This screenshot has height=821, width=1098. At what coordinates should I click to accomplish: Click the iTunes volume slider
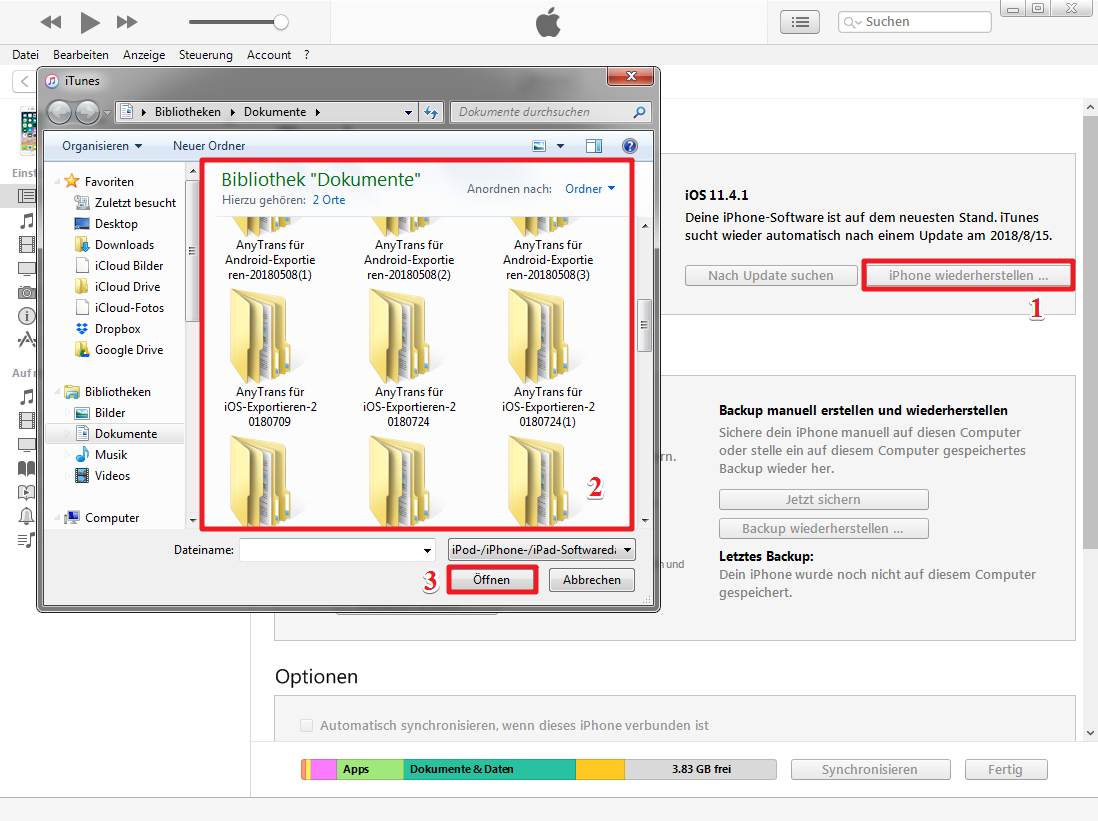[238, 22]
